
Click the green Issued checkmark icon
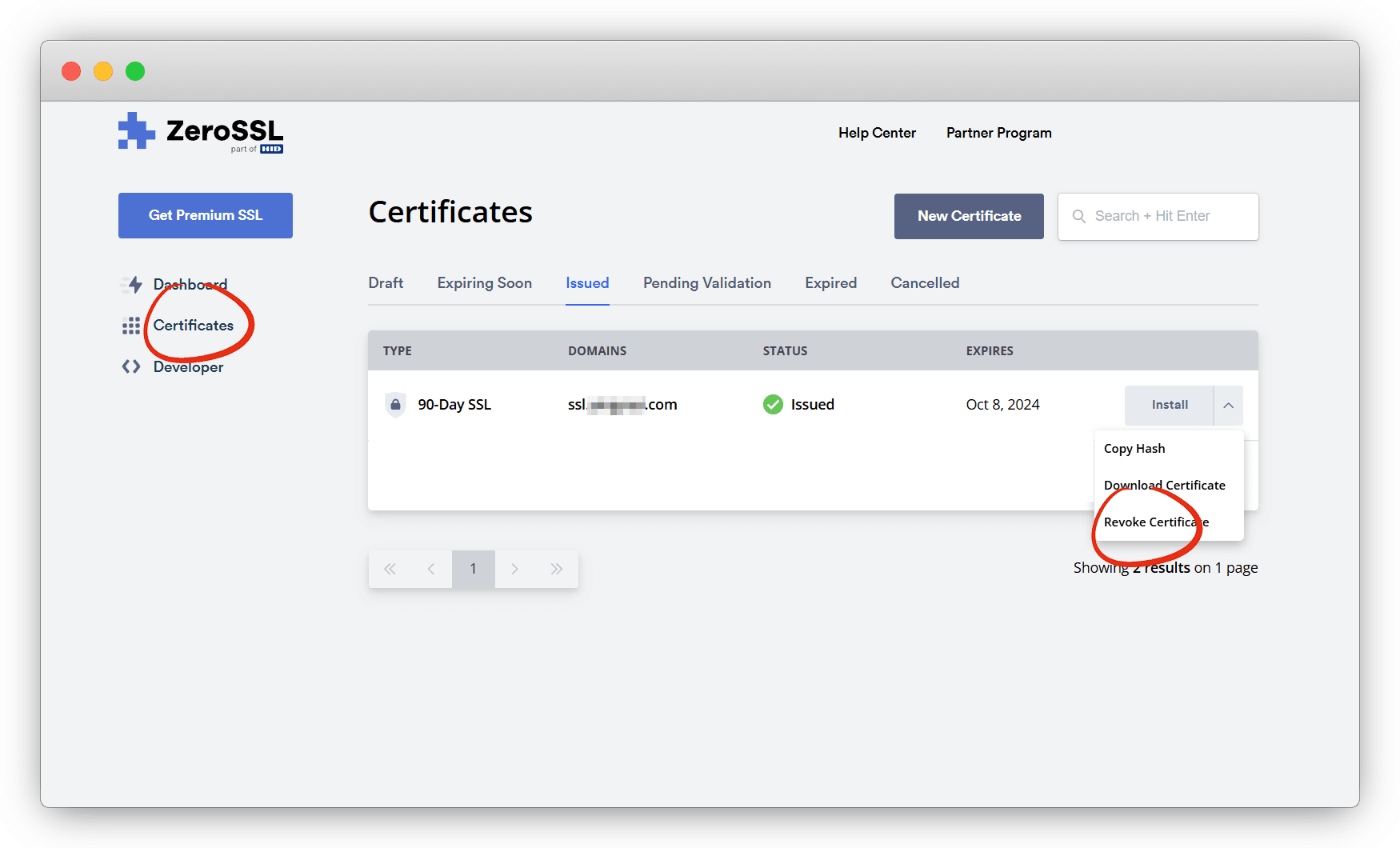point(773,405)
